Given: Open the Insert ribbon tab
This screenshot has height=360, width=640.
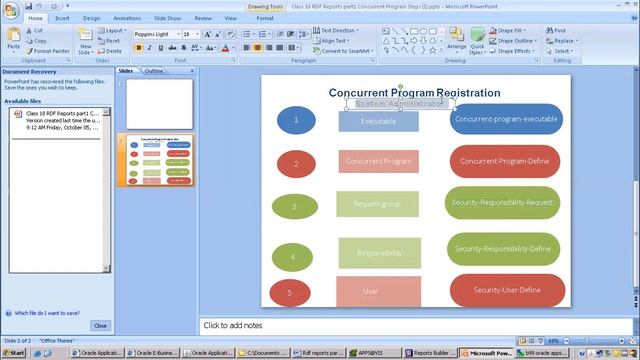Looking at the screenshot, I should pyautogui.click(x=62, y=18).
